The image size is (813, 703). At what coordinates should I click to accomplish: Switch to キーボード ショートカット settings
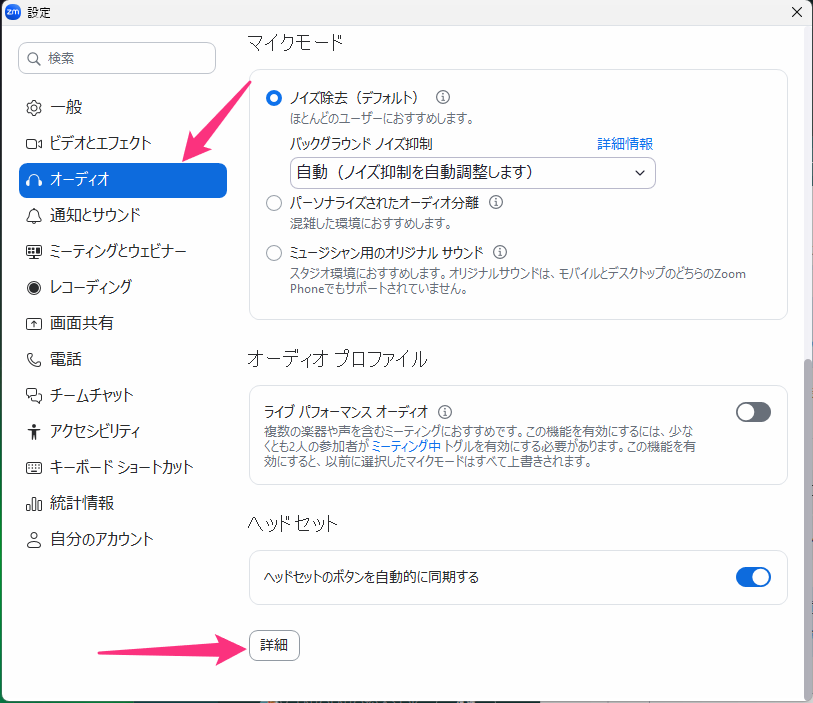coord(121,467)
